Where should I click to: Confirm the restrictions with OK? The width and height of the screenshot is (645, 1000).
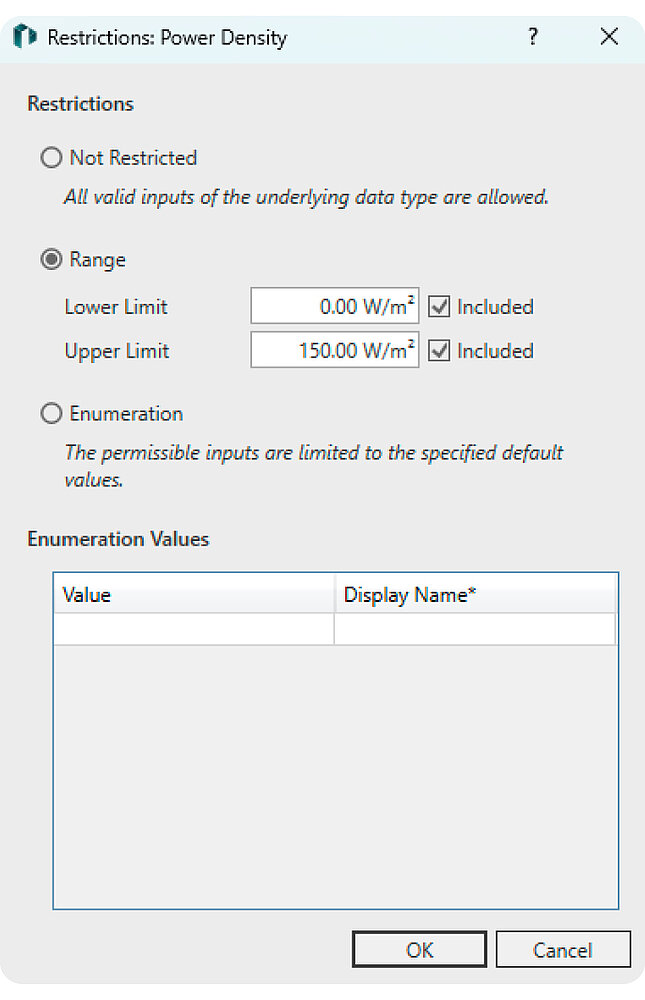pyautogui.click(x=419, y=949)
